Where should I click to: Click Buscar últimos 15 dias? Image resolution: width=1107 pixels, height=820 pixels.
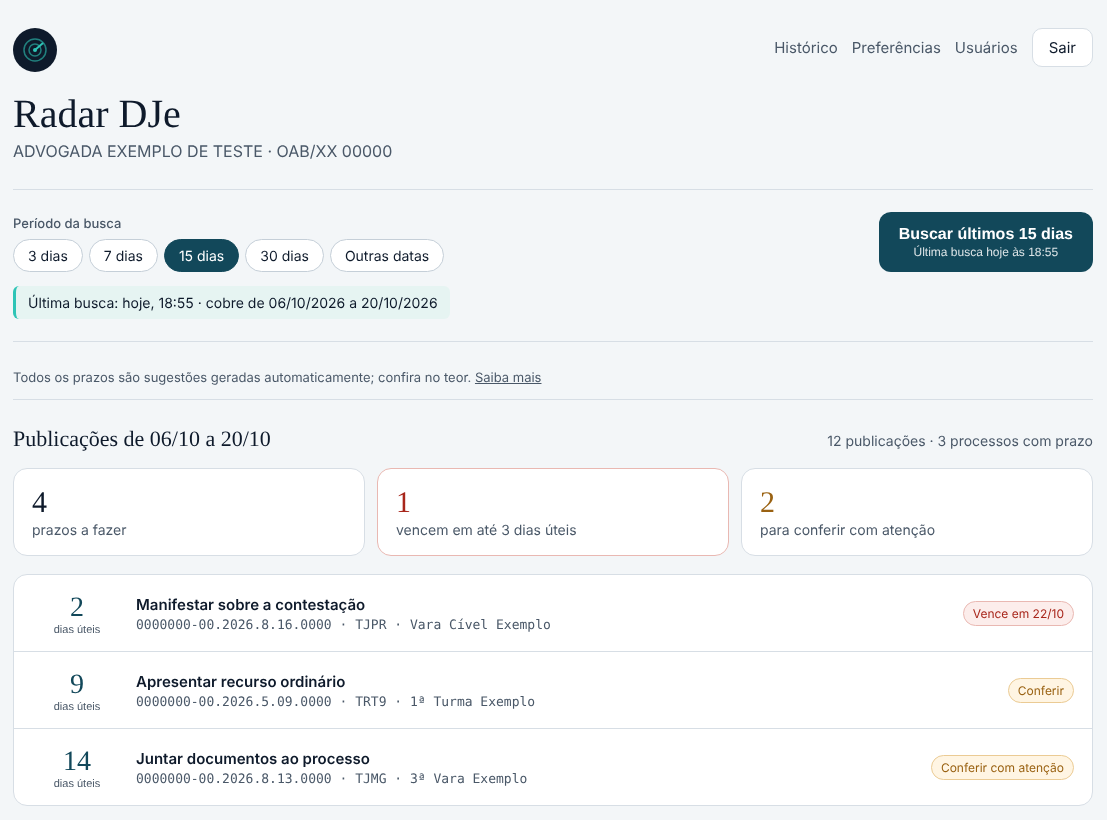986,242
